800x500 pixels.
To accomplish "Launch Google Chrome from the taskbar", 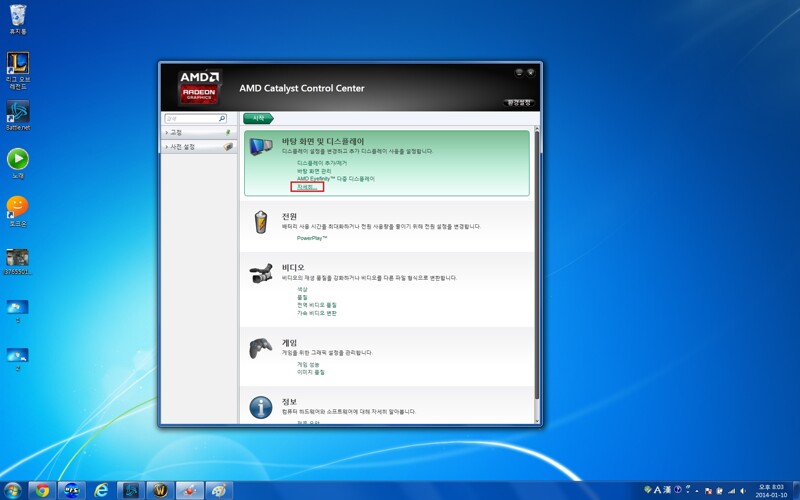I will coord(42,491).
